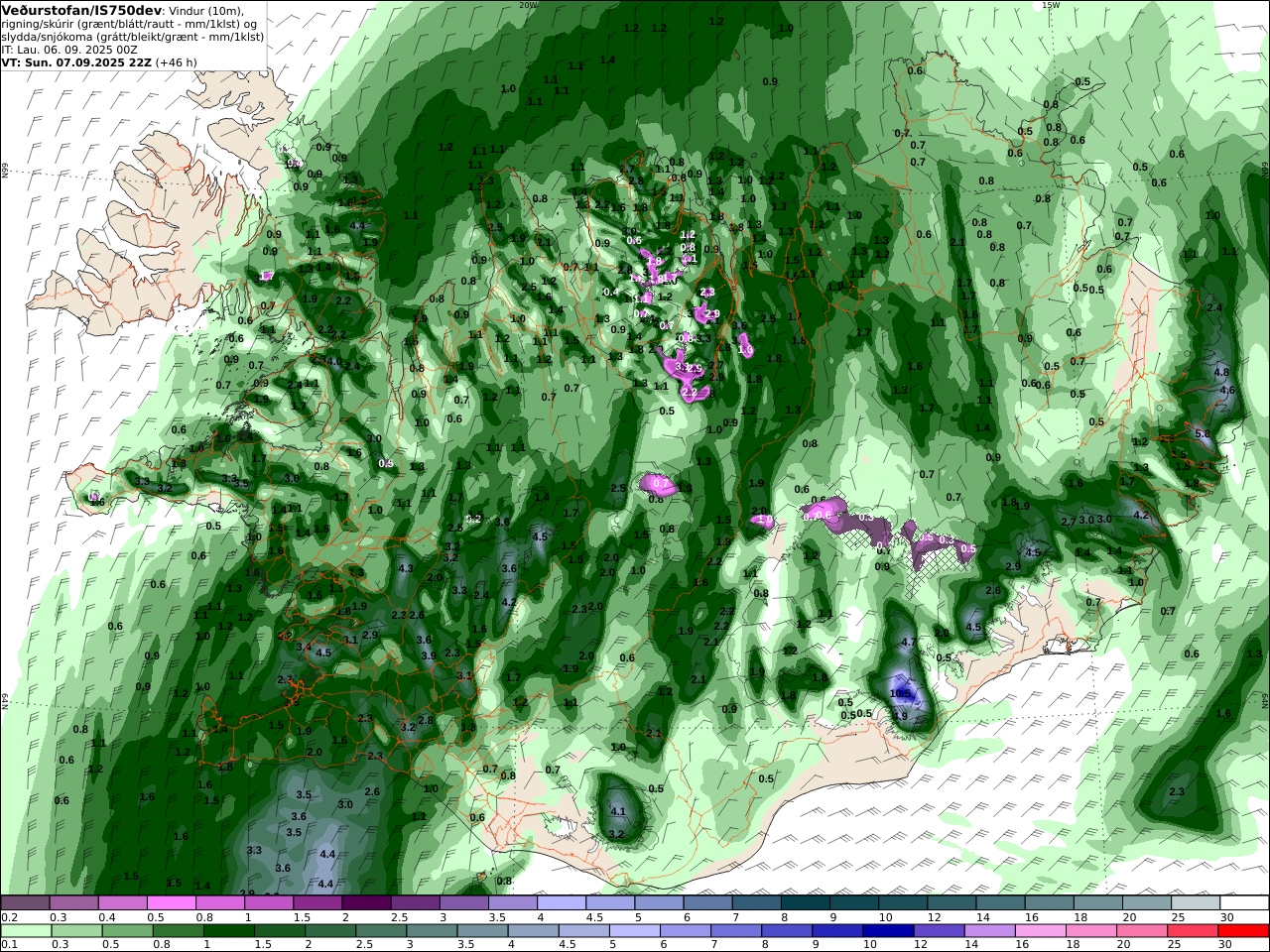Select the slate blue 6 snow legend swatch
1270x952 pixels.
pos(708,903)
